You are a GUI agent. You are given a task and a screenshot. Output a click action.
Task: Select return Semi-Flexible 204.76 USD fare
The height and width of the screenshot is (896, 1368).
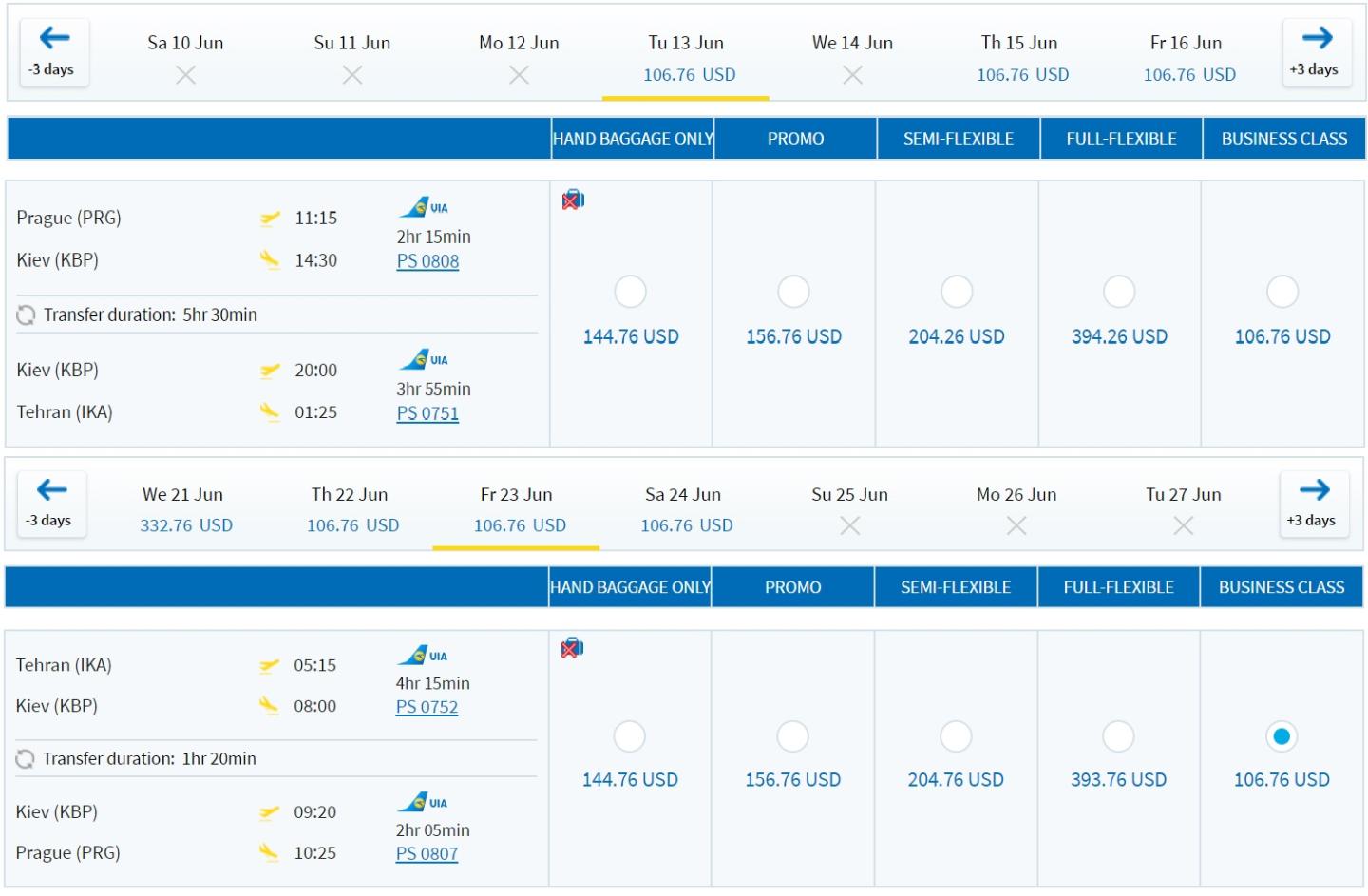[956, 736]
